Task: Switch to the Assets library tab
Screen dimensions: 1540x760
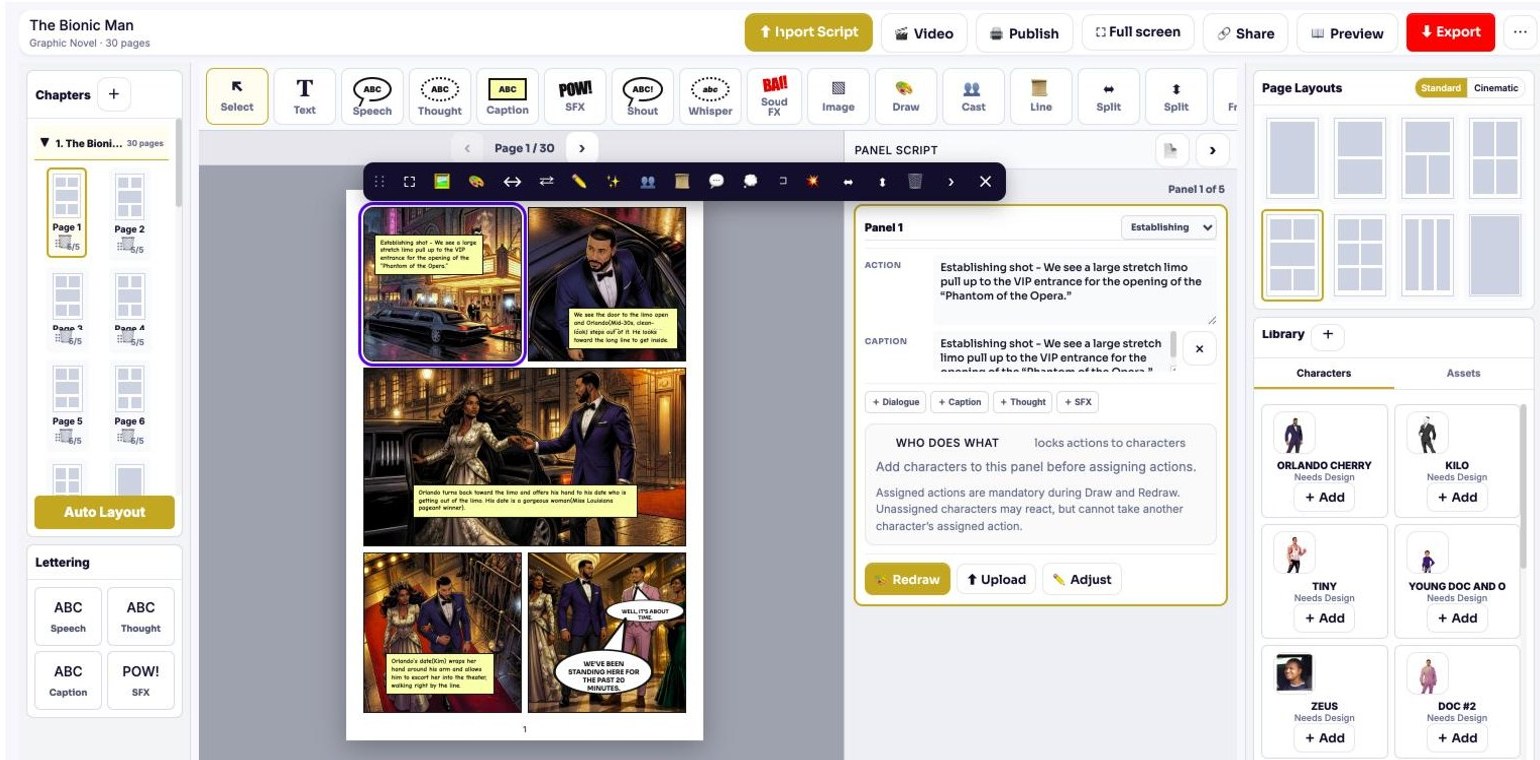Action: coord(1463,373)
